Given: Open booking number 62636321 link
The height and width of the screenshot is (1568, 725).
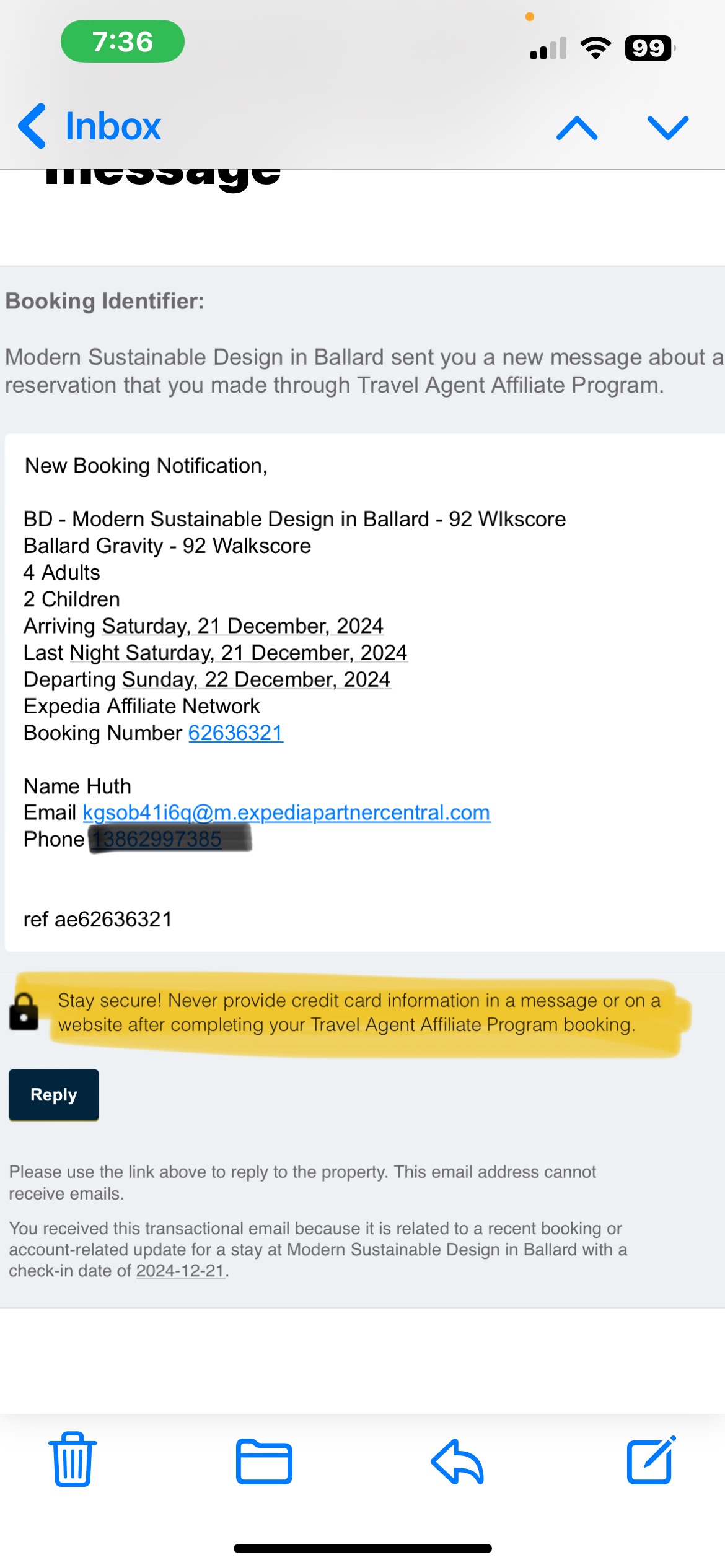Looking at the screenshot, I should tap(235, 733).
